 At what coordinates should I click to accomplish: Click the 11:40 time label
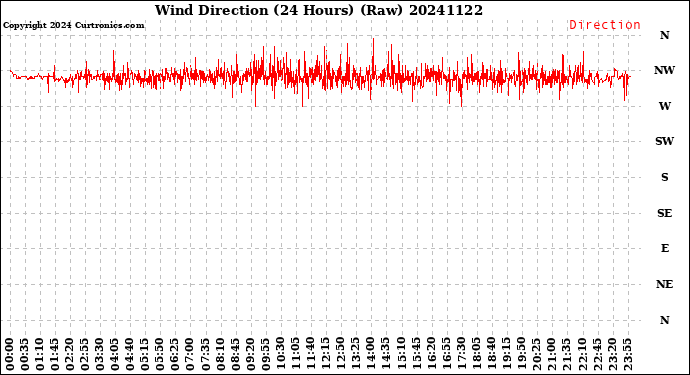coord(311,355)
